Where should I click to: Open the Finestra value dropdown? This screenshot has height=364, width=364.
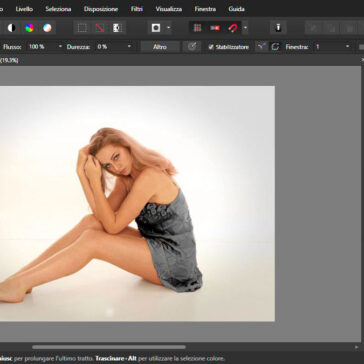pos(348,47)
